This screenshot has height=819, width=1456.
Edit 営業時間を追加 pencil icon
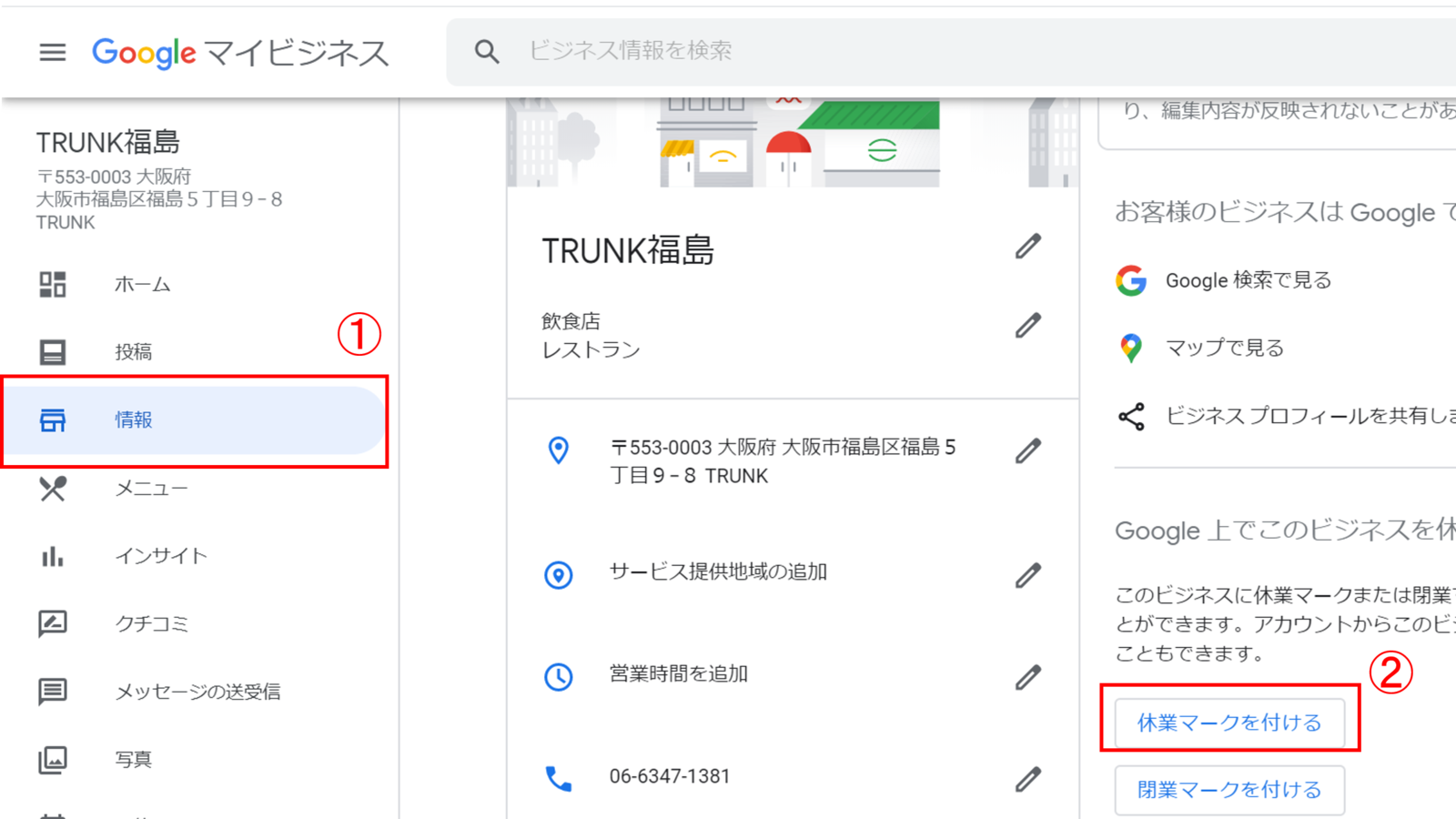coord(1028,678)
